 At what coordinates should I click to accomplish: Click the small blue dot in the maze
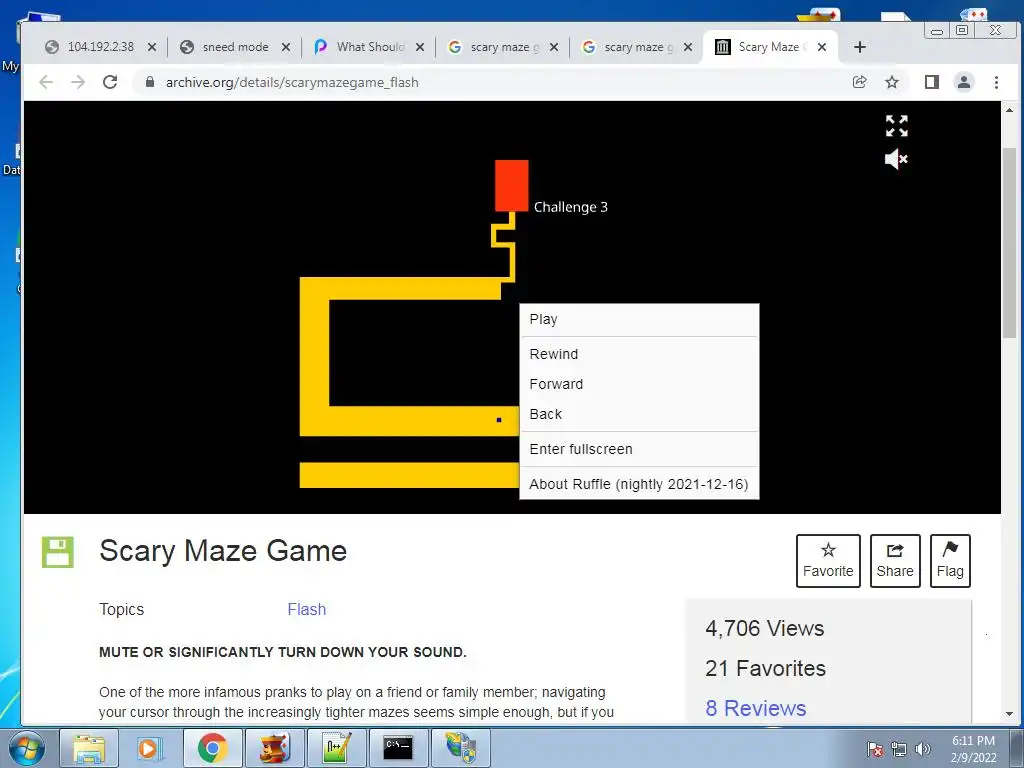[x=499, y=420]
